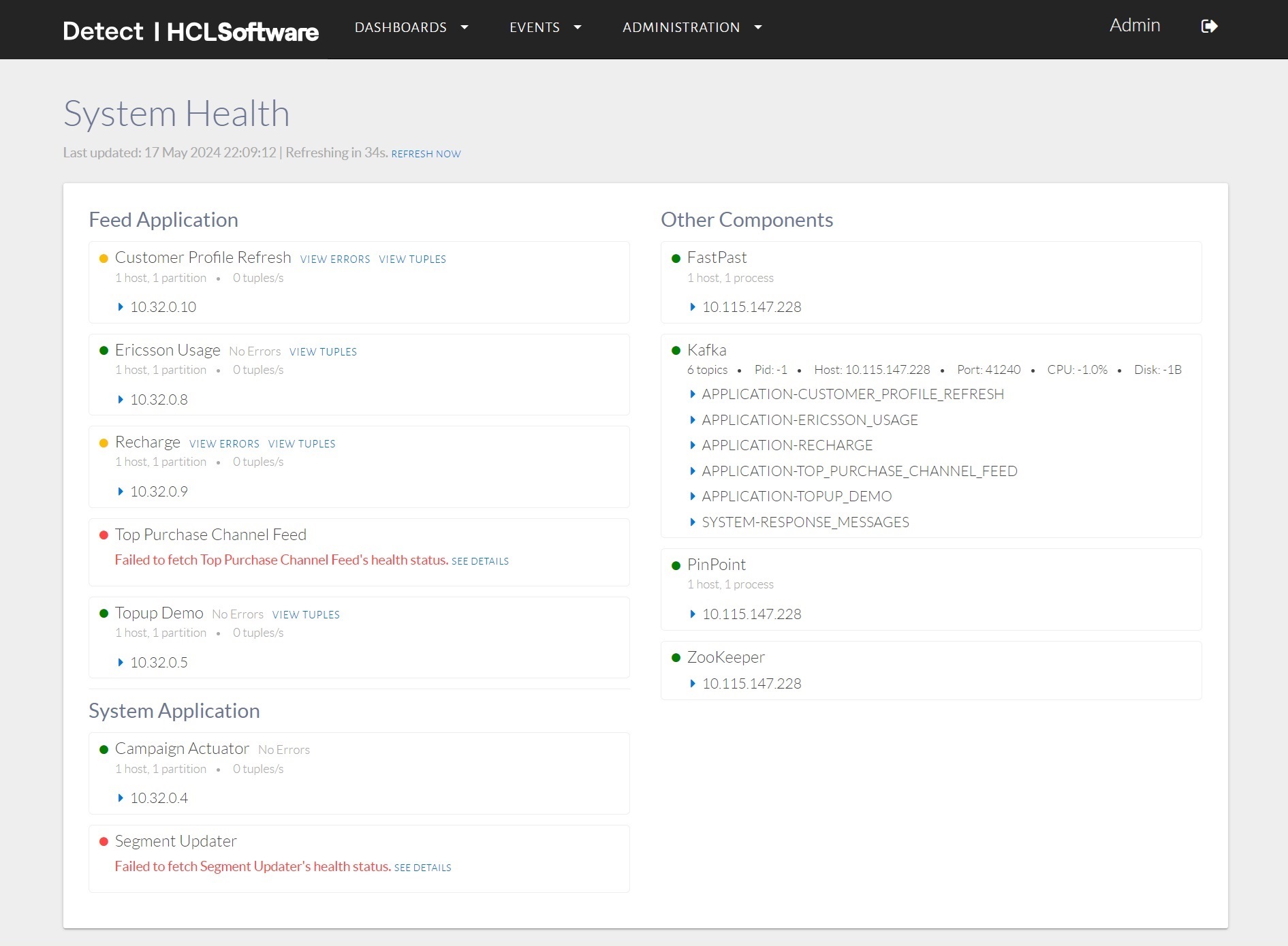Viewport: 1288px width, 946px height.
Task: Click Refresh Now link
Action: [x=426, y=154]
